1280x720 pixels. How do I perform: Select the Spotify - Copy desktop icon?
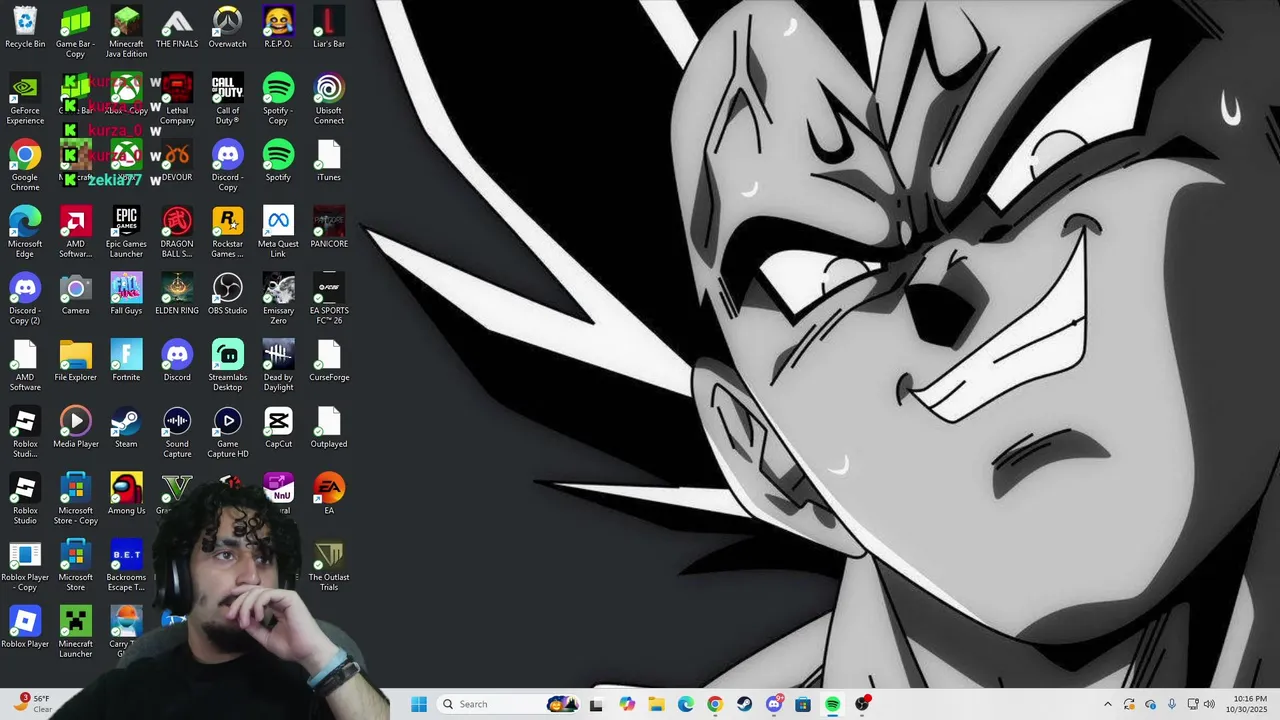[278, 98]
